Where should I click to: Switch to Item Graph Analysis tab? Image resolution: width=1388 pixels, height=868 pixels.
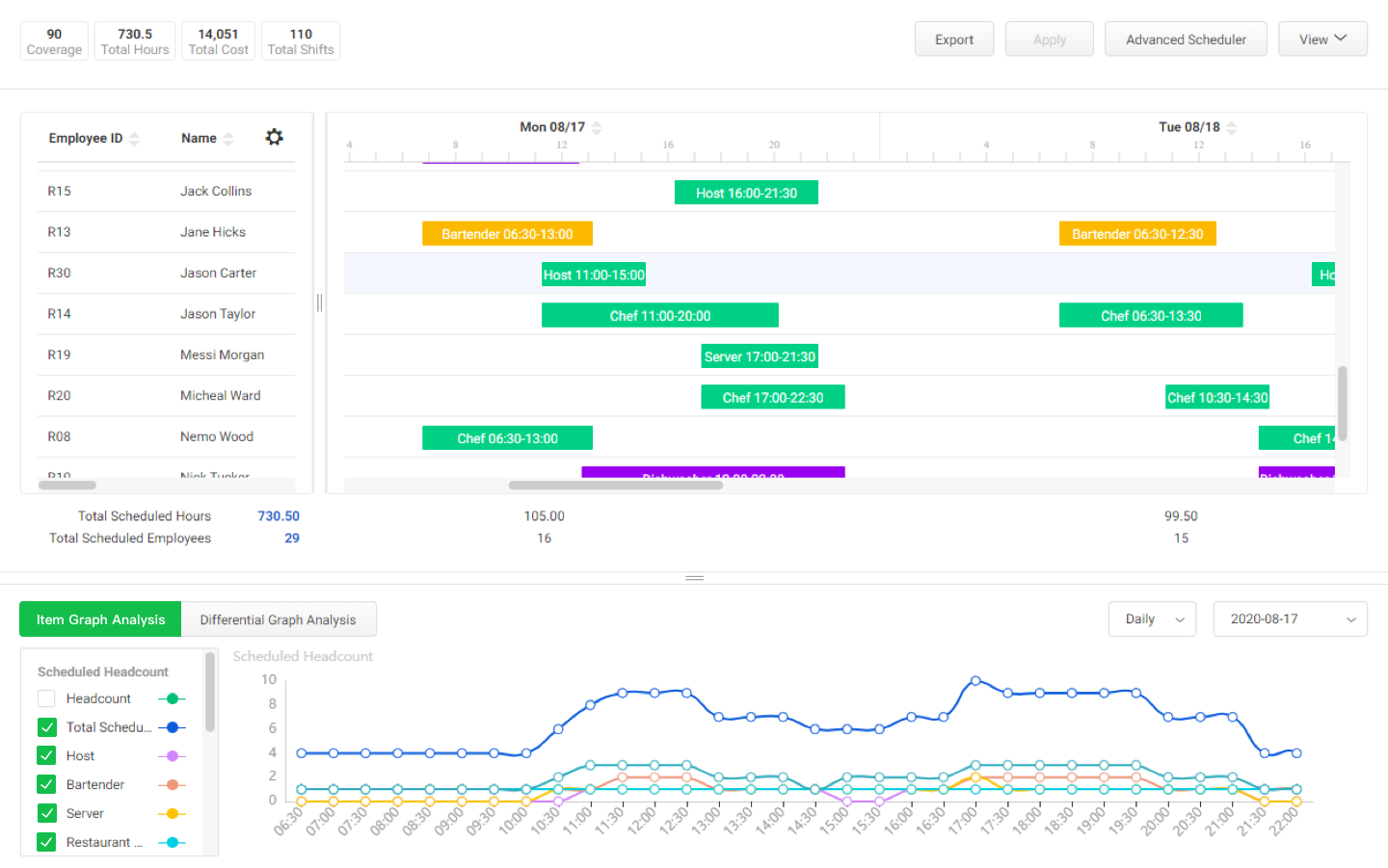(100, 619)
